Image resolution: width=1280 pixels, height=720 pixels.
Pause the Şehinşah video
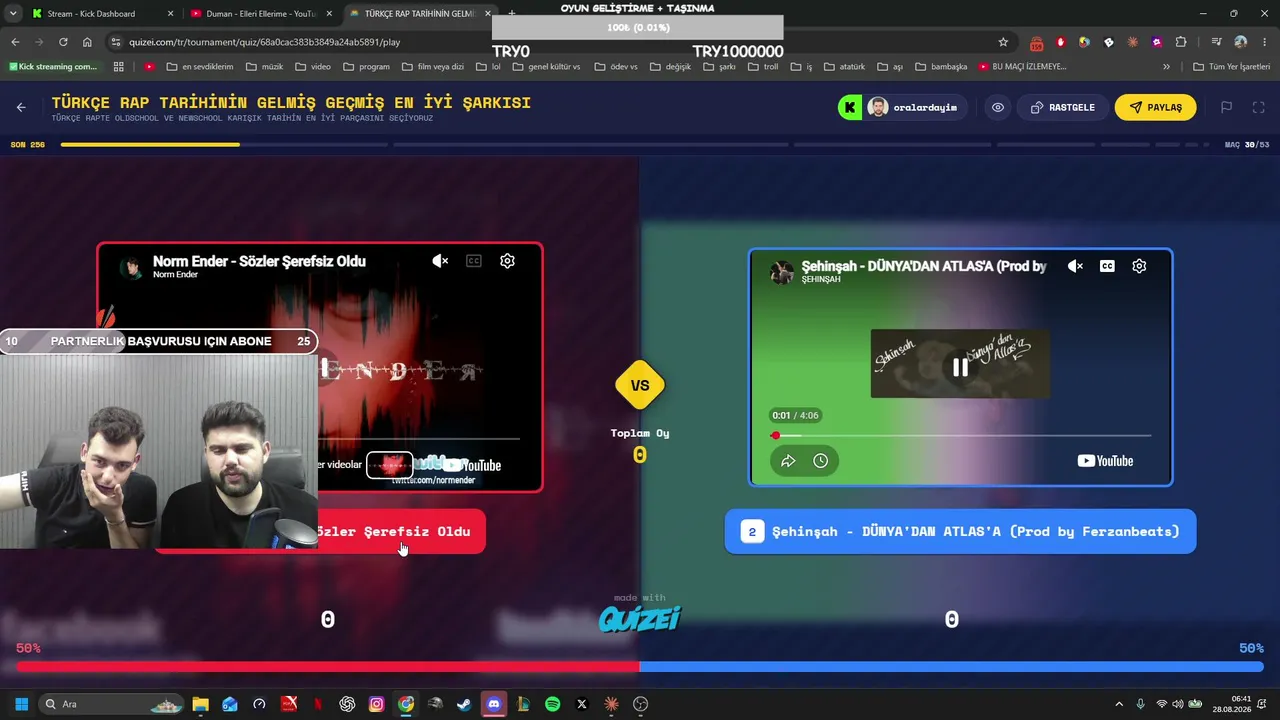click(960, 367)
